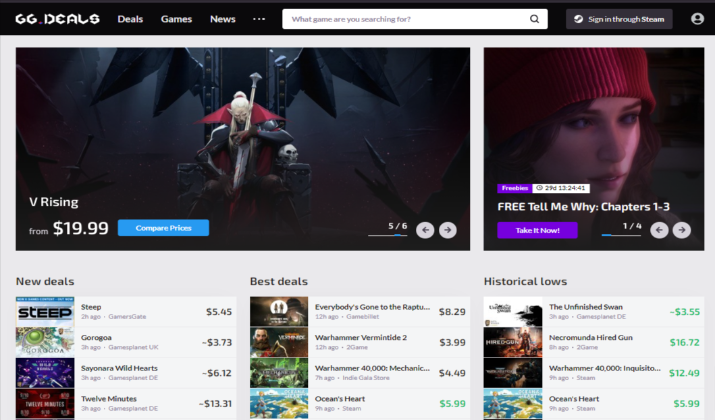Click the magnifier search icon

534,19
